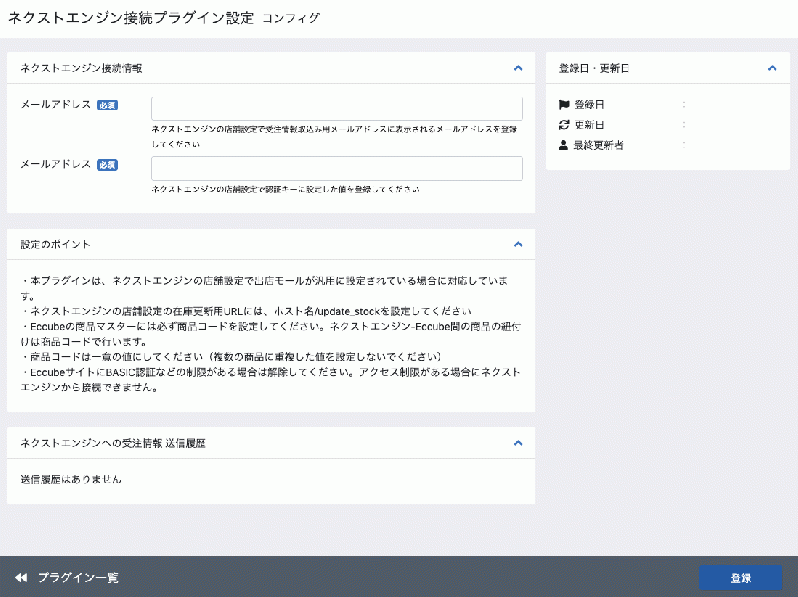Collapse the 登録日・更新日 panel

click(772, 68)
